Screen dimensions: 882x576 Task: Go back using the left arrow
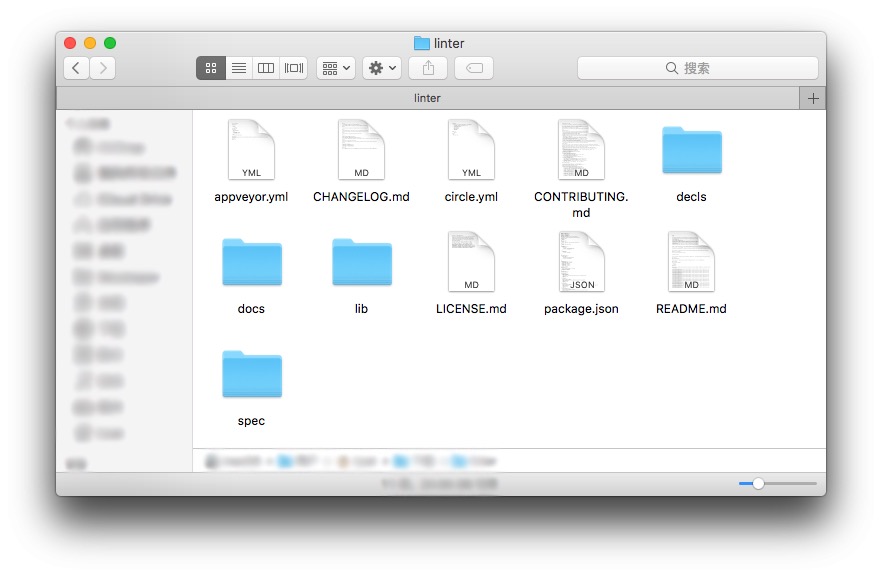coord(77,68)
